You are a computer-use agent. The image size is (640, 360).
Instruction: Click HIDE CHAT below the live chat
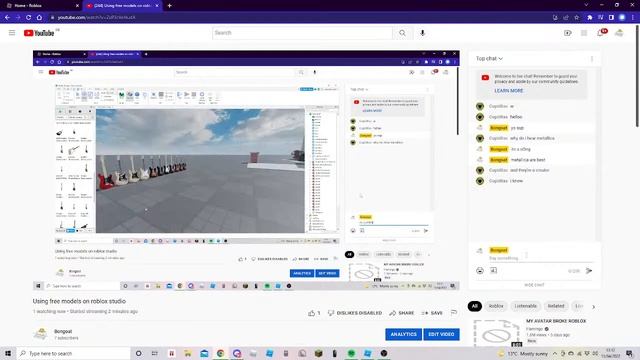[534, 285]
